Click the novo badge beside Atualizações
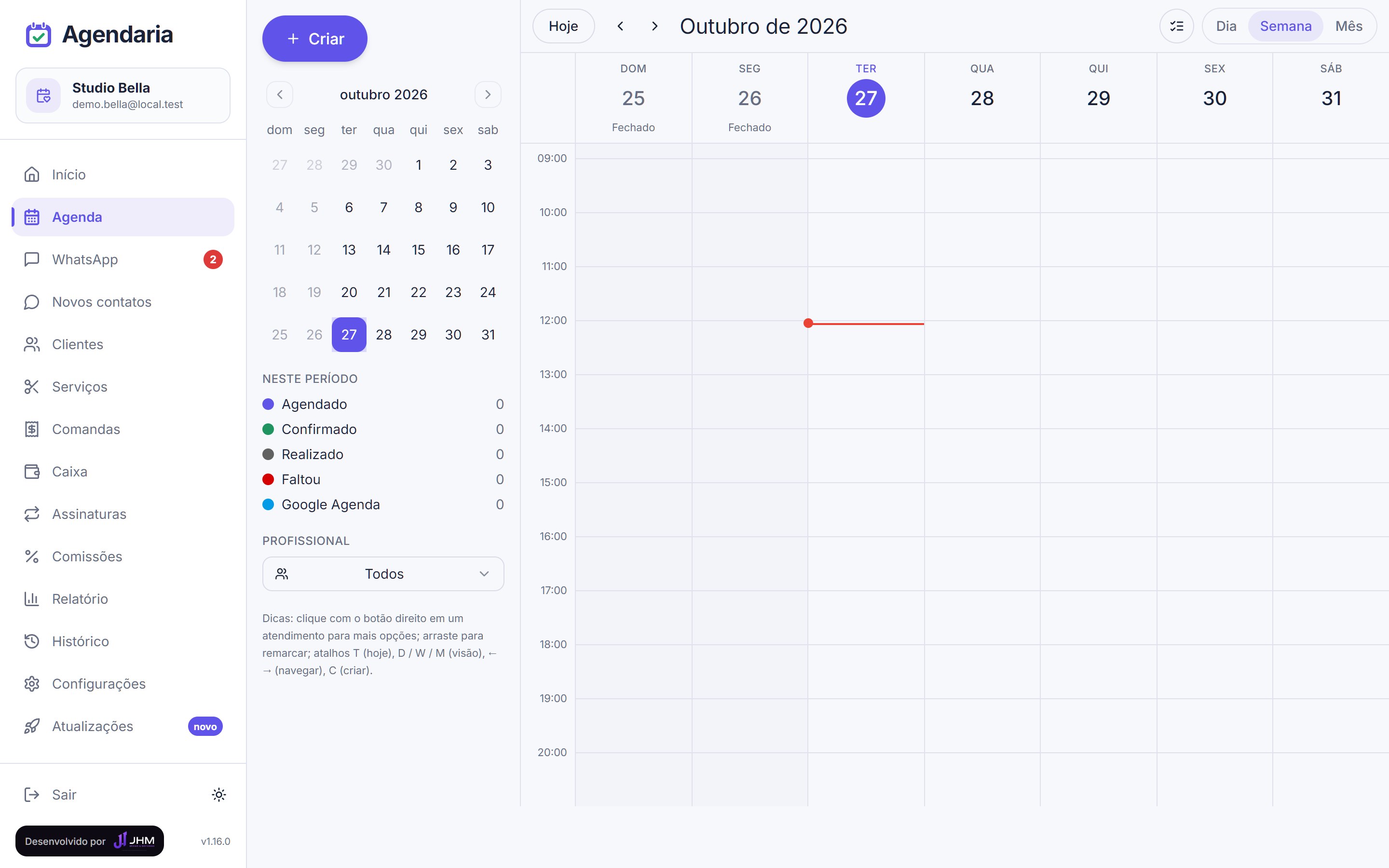1389x868 pixels. click(x=205, y=726)
